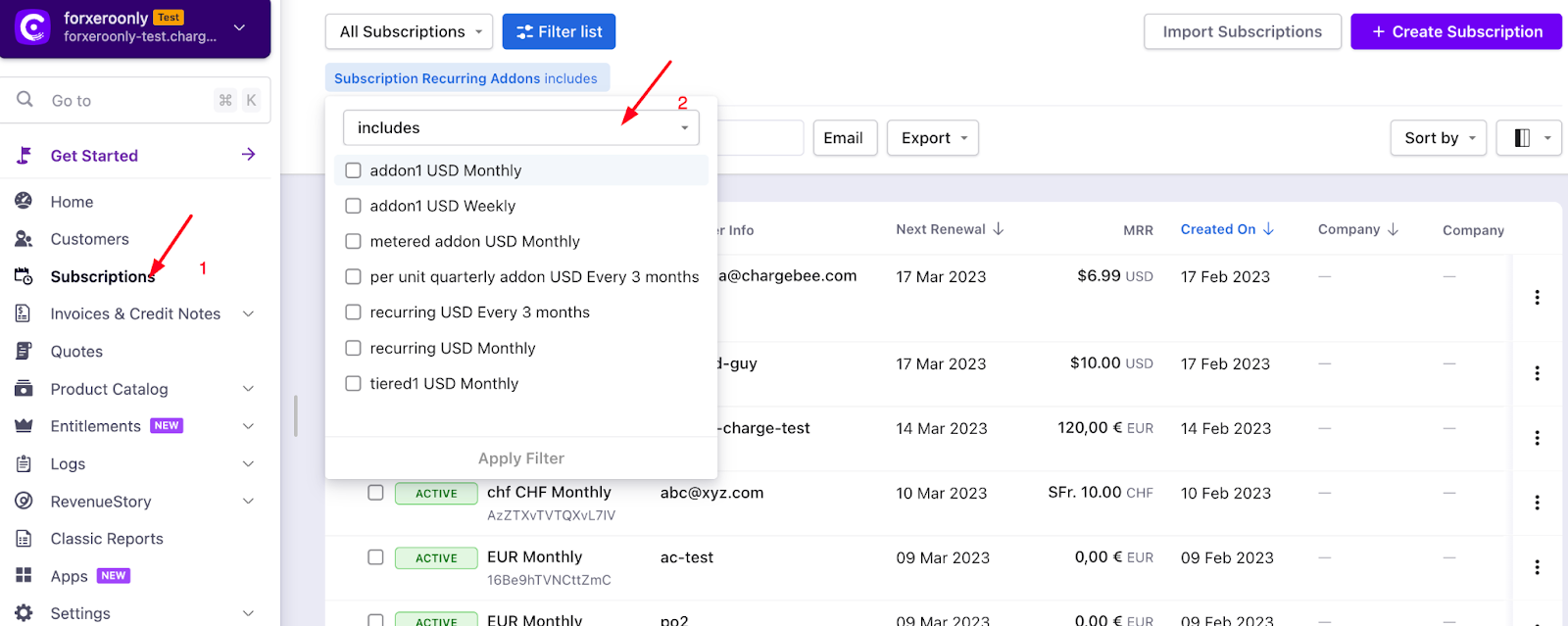Check the addon1 USD Weekly option
The height and width of the screenshot is (626, 1568).
(354, 206)
